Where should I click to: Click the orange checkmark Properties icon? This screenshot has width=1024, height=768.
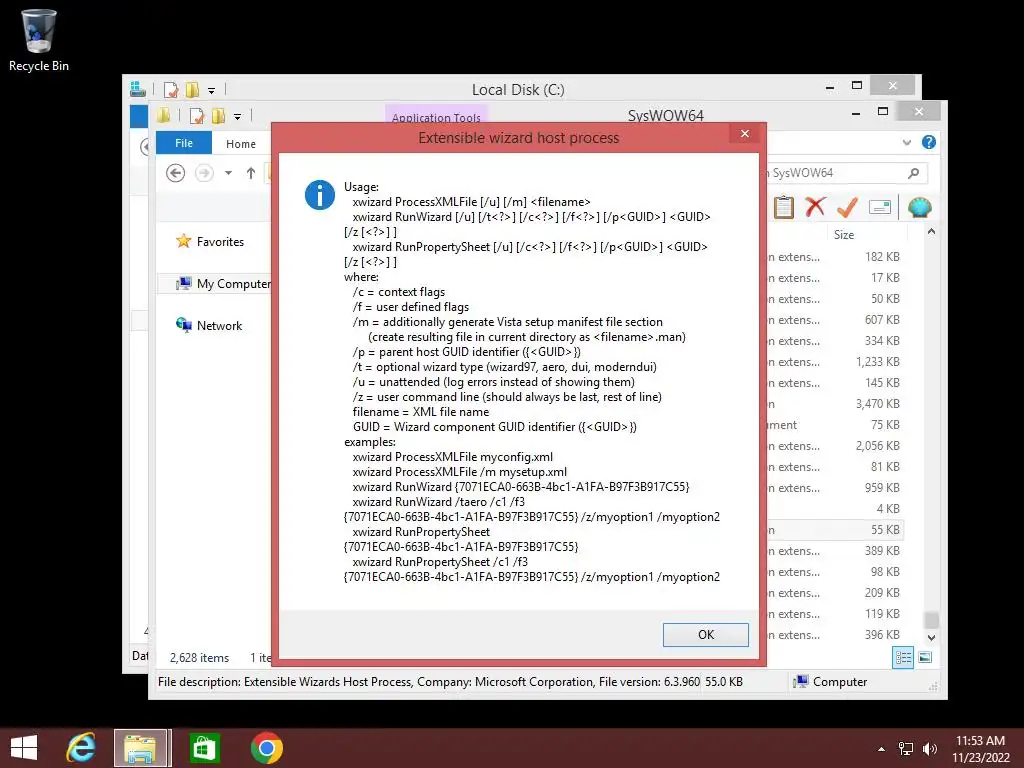tap(847, 207)
